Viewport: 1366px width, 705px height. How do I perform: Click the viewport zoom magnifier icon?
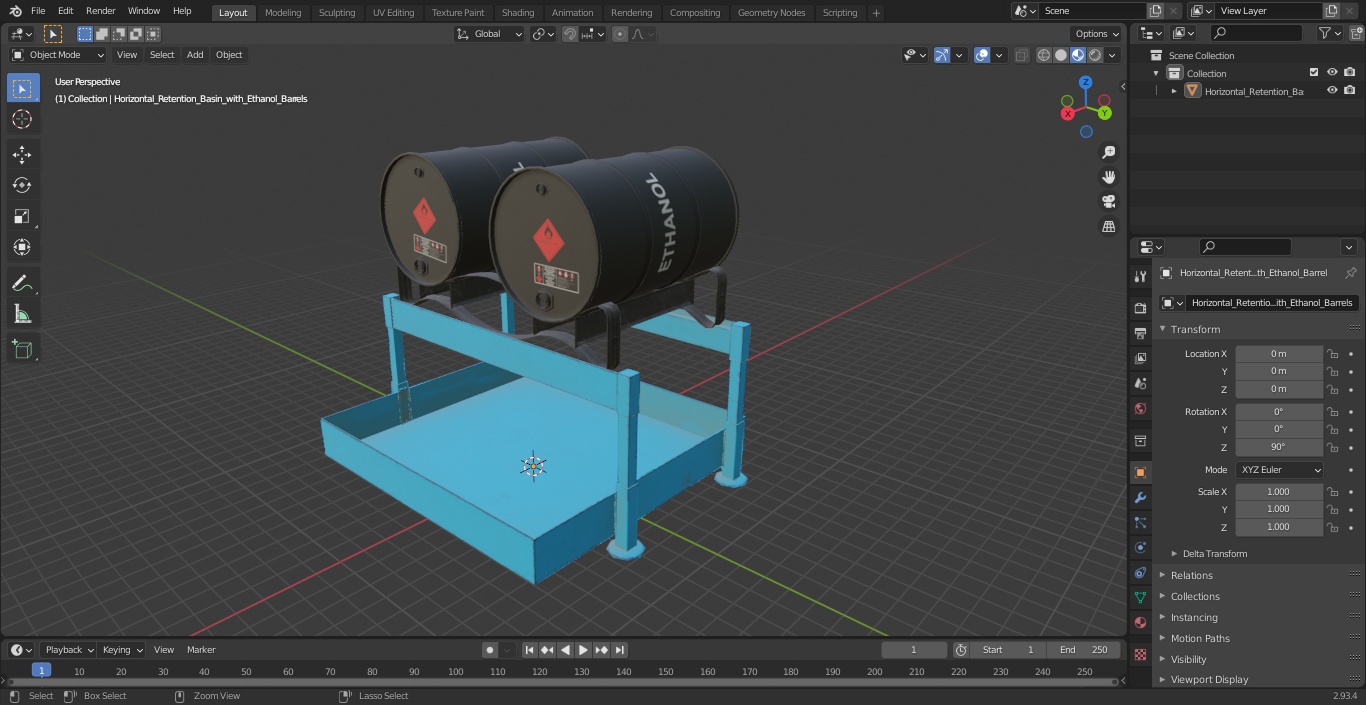1108,152
